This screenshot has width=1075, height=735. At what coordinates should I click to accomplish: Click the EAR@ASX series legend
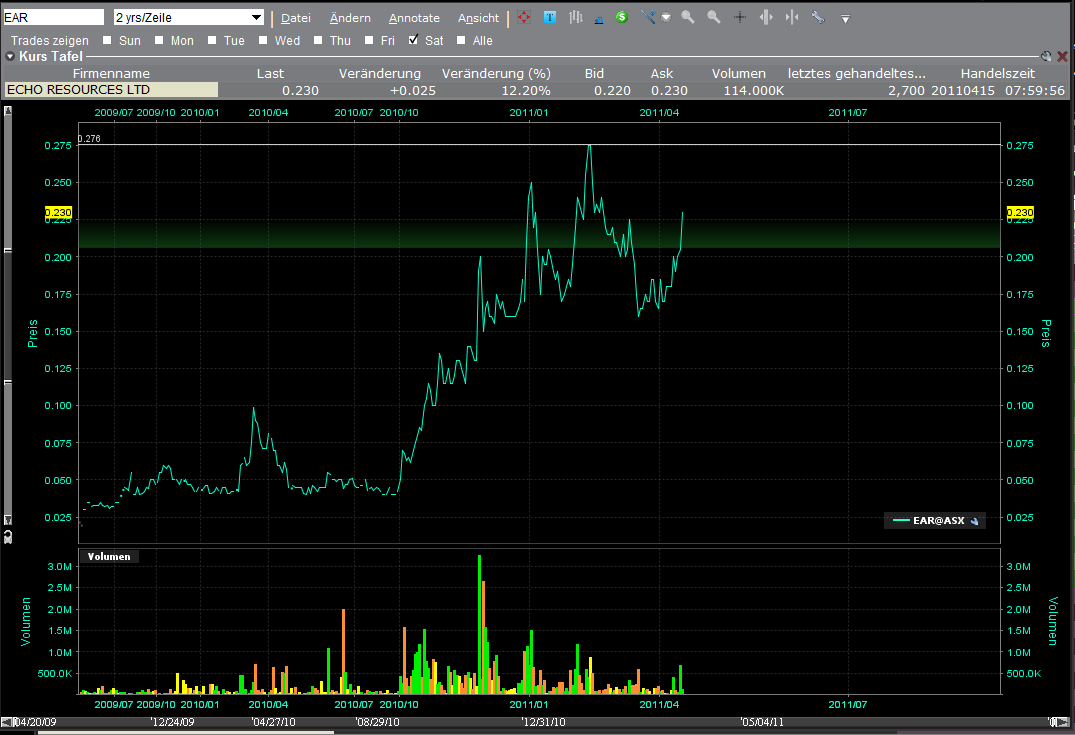934,520
